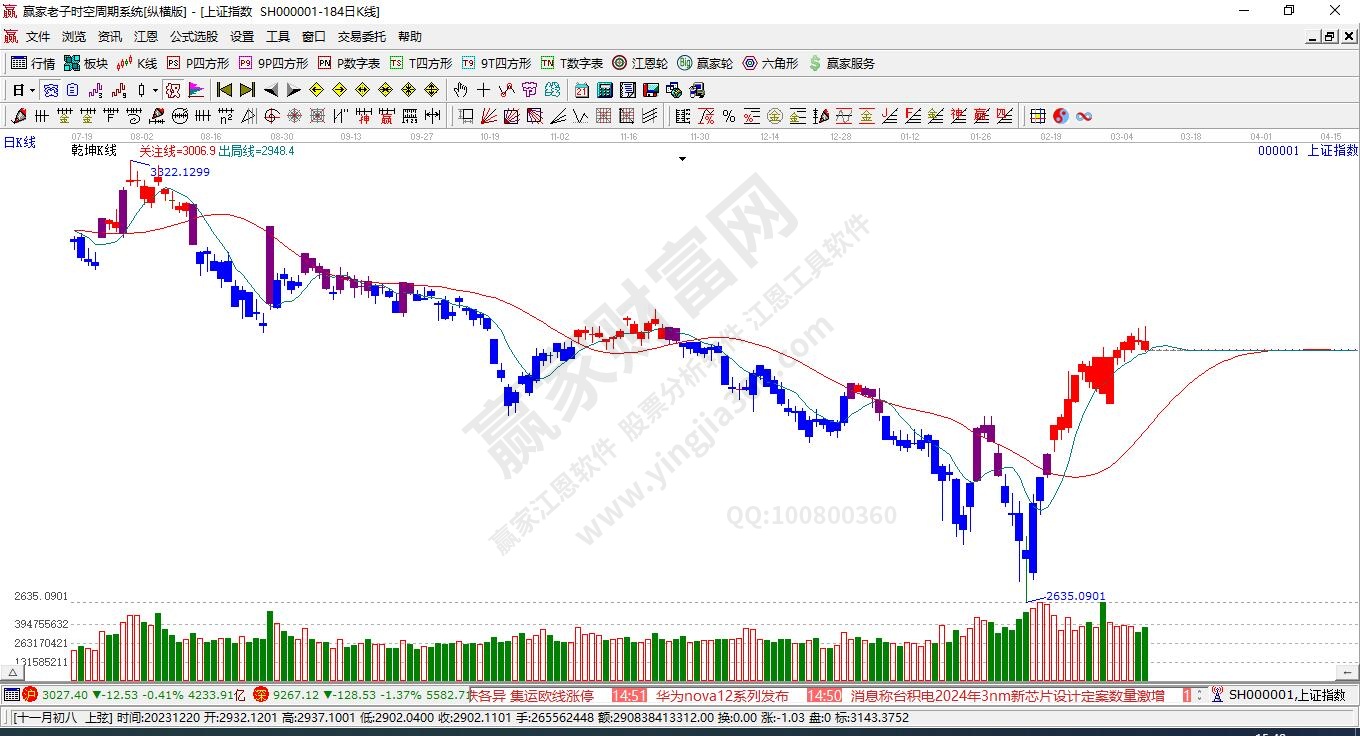This screenshot has height=736, width=1360.
Task: Expand the 日 period dropdown arrow
Action: click(x=32, y=90)
